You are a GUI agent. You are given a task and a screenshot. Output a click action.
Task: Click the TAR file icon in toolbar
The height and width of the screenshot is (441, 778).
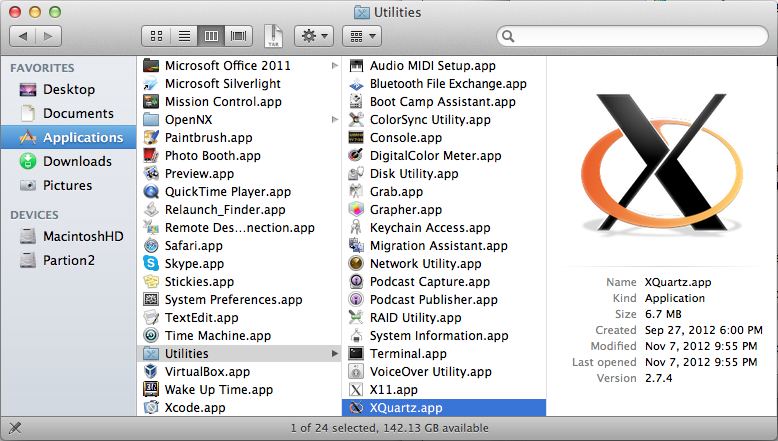273,36
